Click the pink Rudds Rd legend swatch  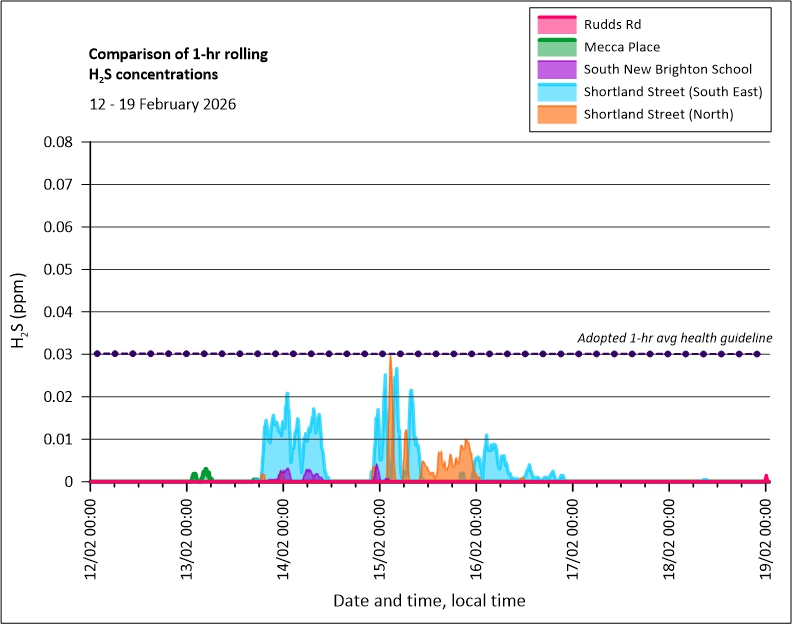556,24
